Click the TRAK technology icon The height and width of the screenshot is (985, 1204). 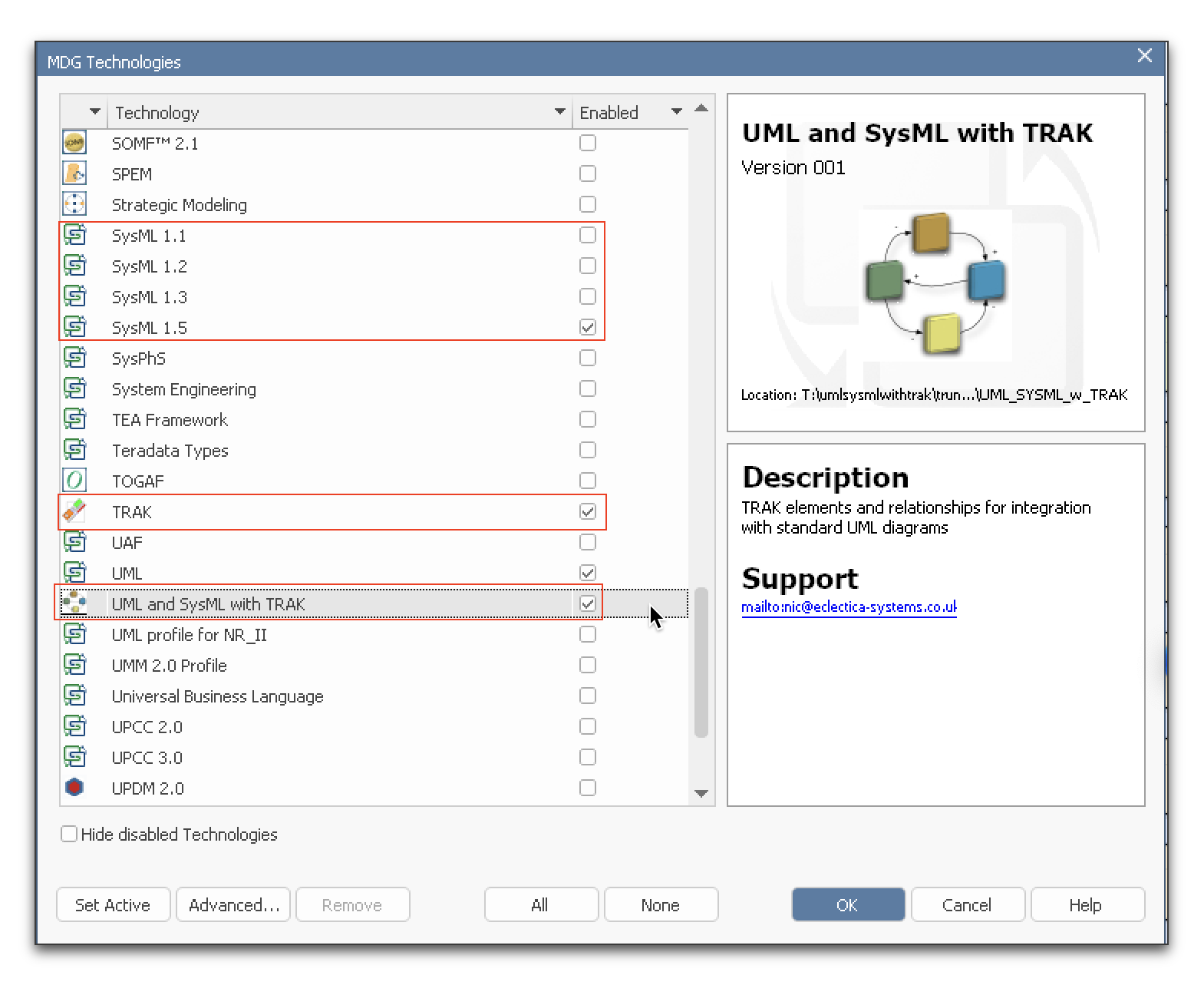[74, 511]
